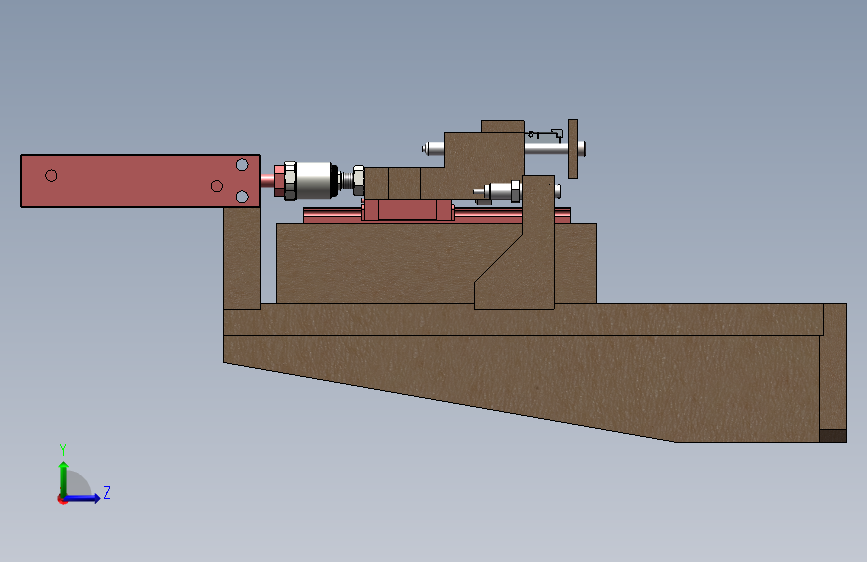Select the bottom-right hole of the red plate
867x562 pixels.
click(242, 196)
